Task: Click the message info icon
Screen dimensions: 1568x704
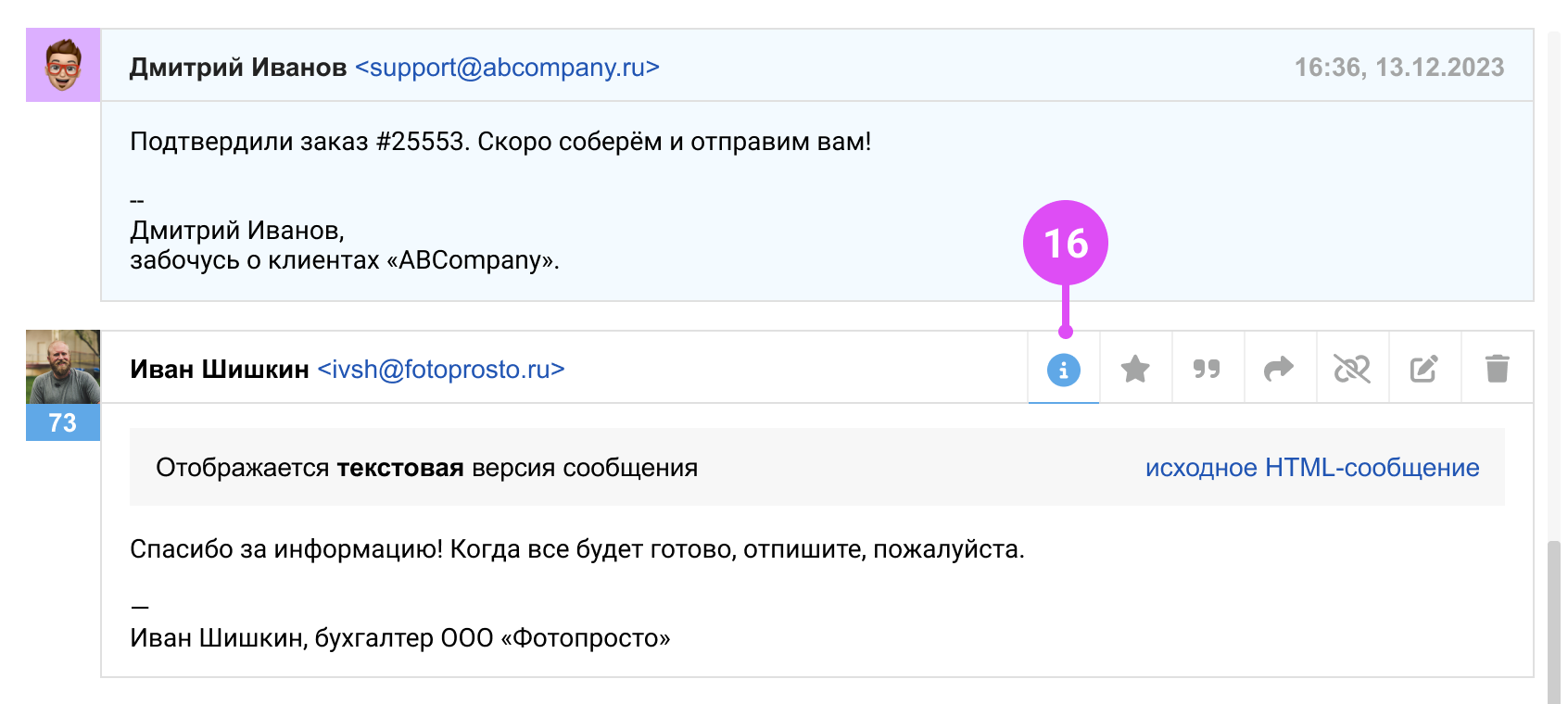Action: [1063, 370]
